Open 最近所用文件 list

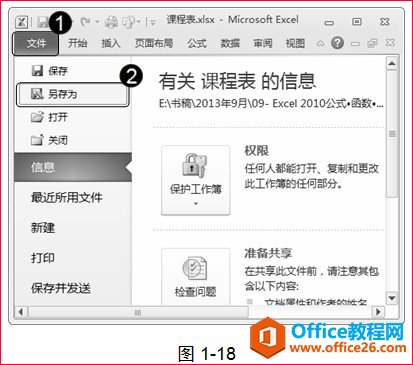[x=66, y=198]
